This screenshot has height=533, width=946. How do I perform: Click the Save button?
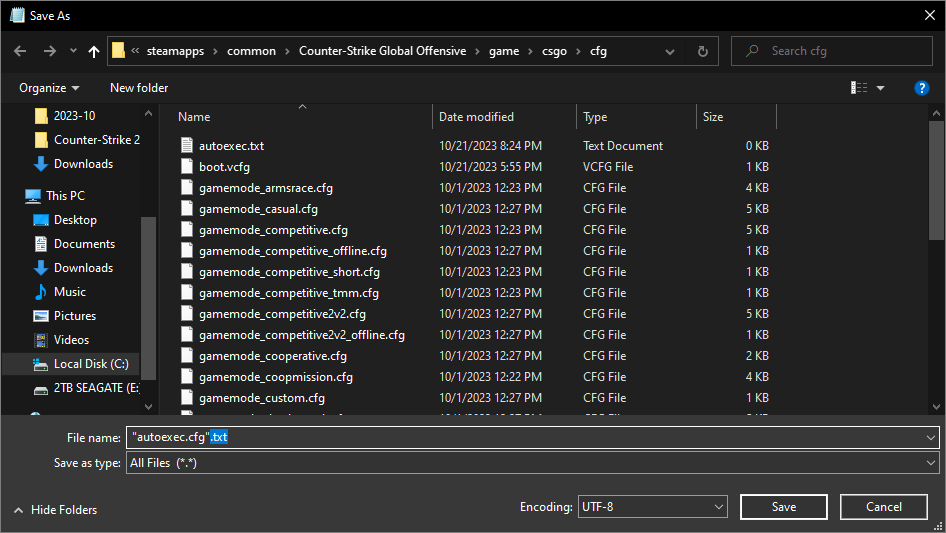[784, 507]
